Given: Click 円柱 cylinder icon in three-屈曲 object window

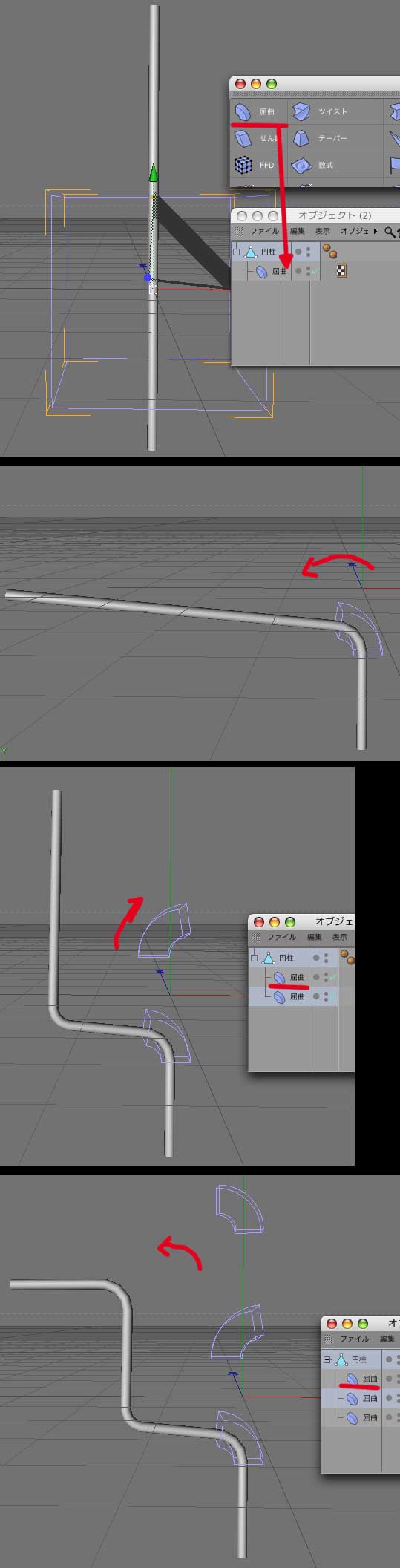Looking at the screenshot, I should pyautogui.click(x=341, y=1359).
